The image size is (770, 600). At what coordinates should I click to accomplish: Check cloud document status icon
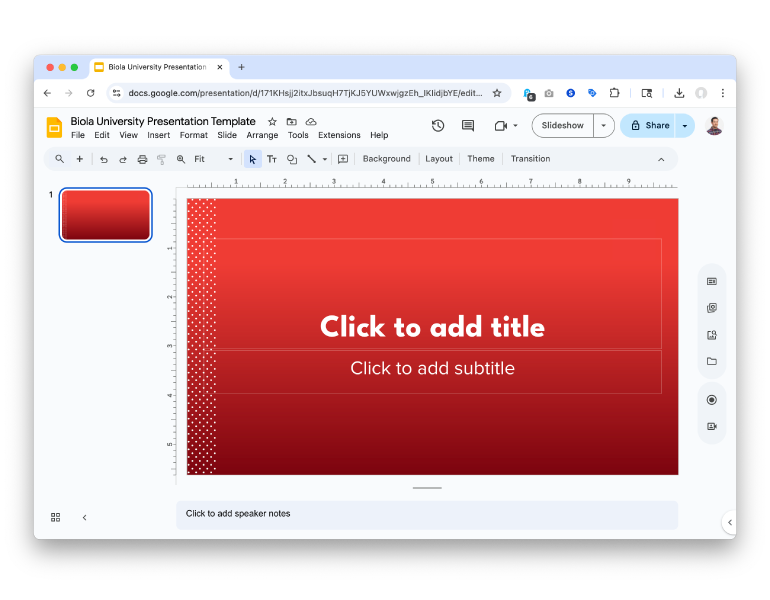coord(311,121)
